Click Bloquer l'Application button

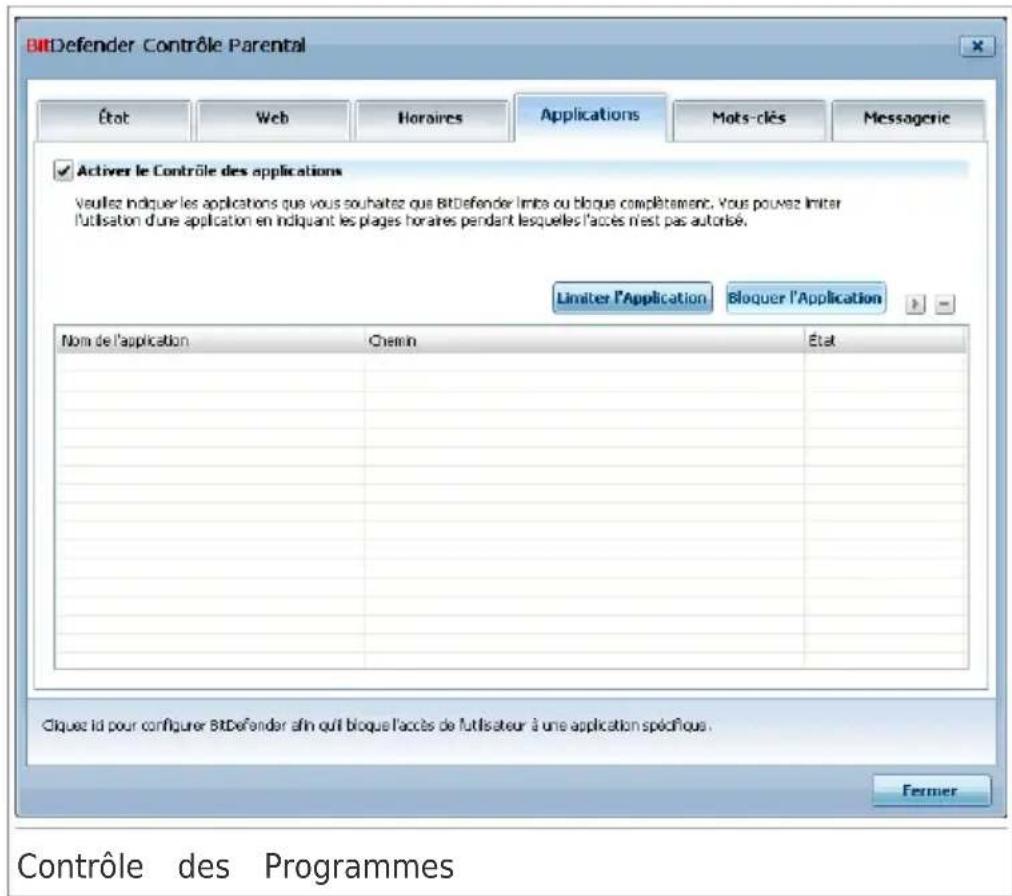(x=805, y=298)
